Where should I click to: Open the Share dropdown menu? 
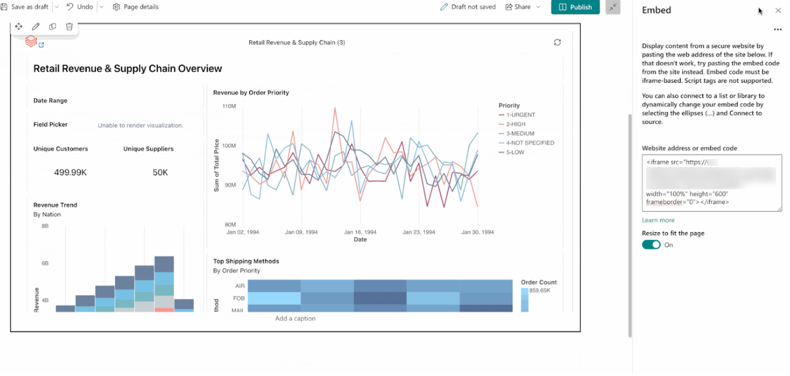click(522, 7)
